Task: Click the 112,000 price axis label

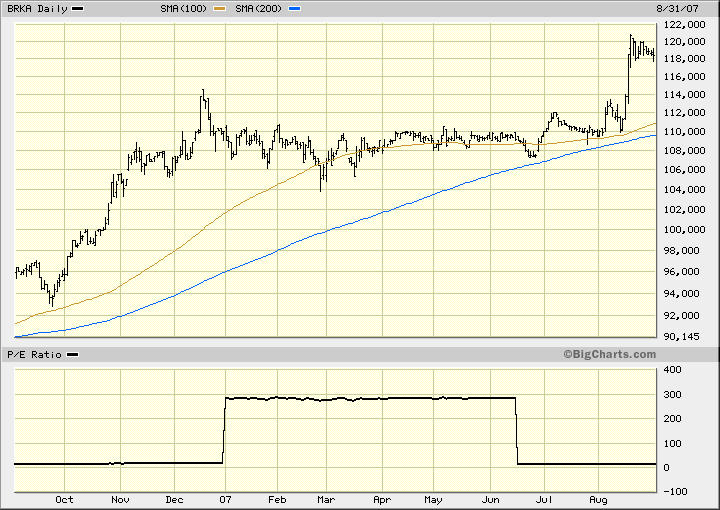Action: click(685, 113)
